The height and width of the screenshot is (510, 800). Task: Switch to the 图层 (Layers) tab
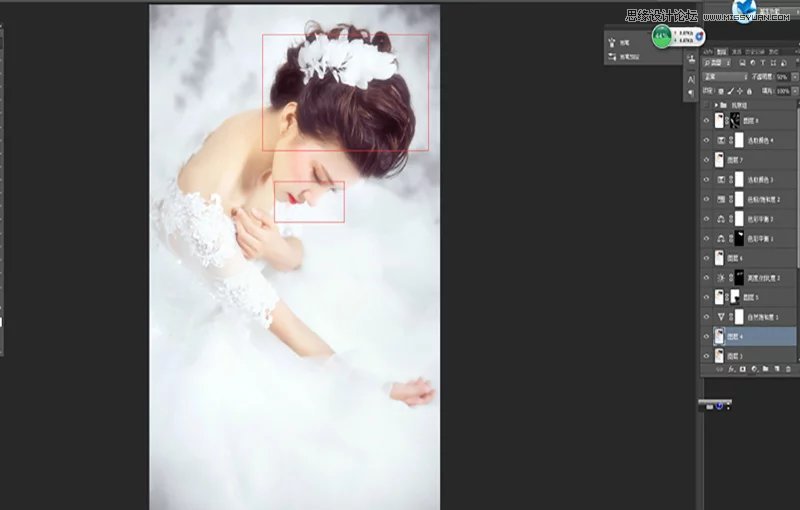721,52
